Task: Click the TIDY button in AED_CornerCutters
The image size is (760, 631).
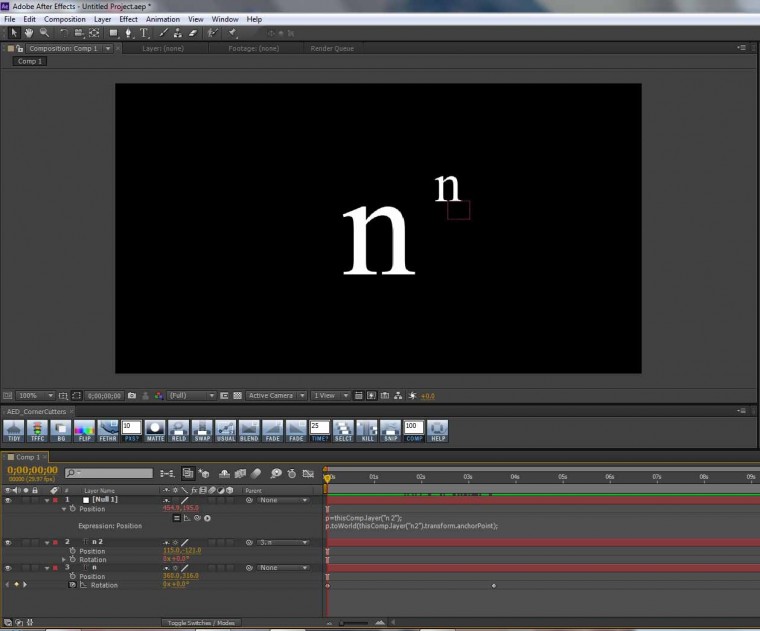Action: coord(14,431)
